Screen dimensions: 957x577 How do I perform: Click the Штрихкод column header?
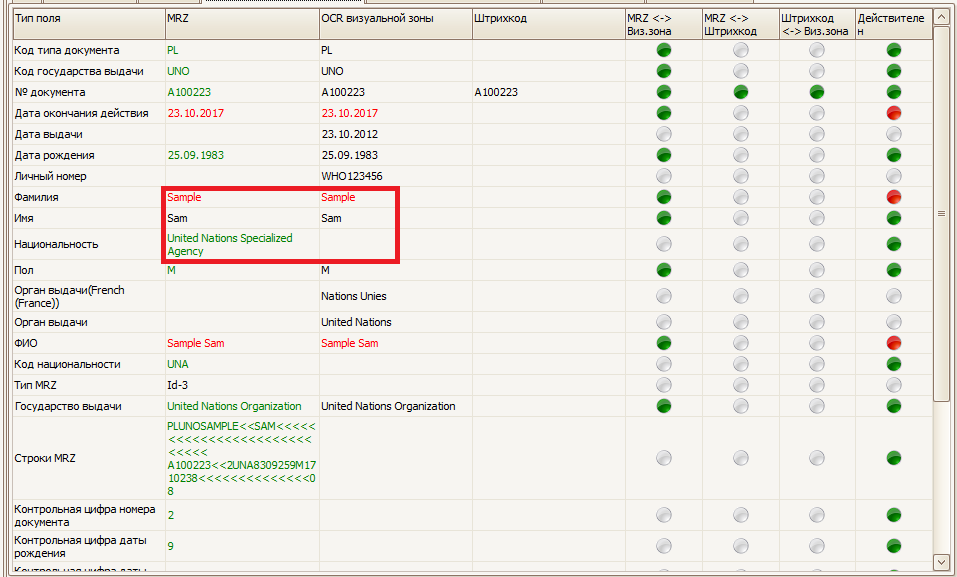[549, 24]
